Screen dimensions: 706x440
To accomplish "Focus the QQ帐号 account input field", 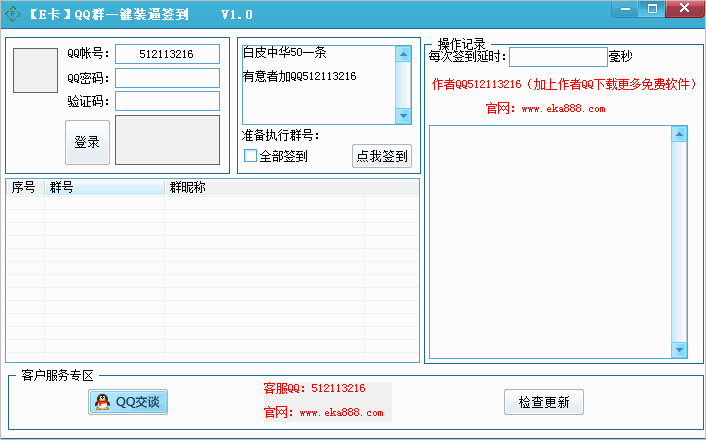I will 167,54.
